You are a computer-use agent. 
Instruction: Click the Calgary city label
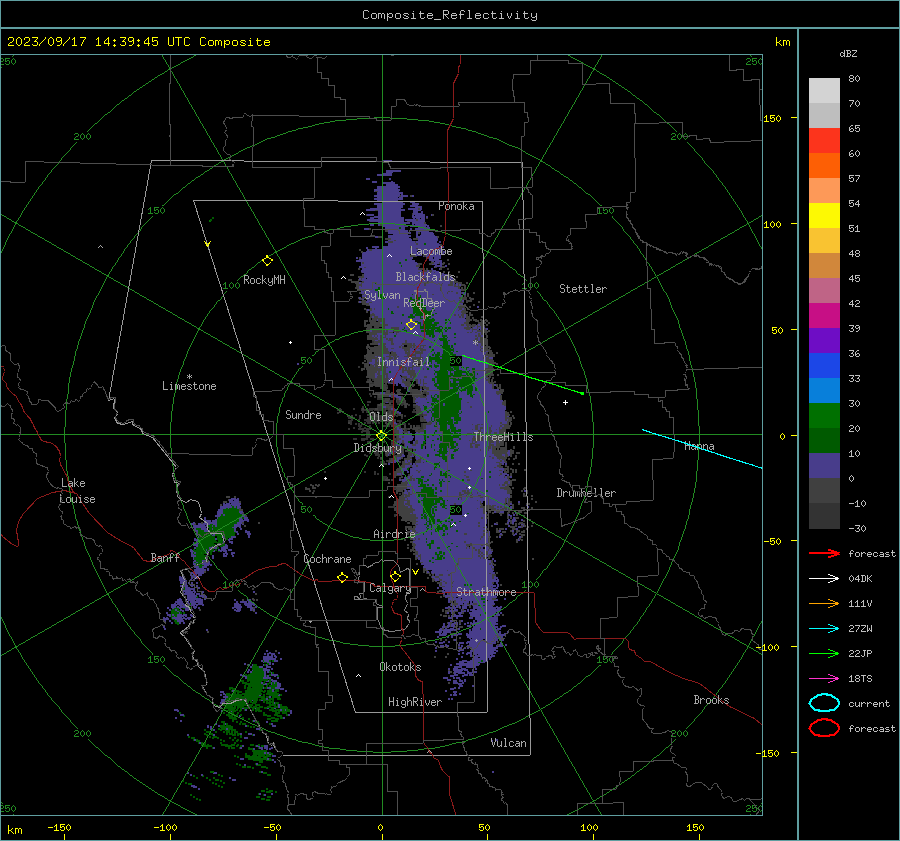pos(390,588)
